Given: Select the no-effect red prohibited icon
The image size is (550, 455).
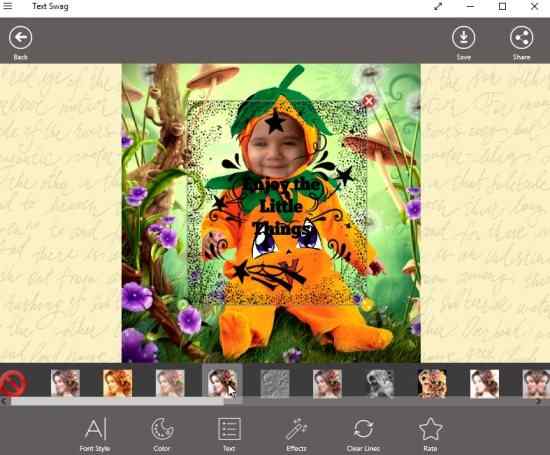Looking at the screenshot, I should pyautogui.click(x=13, y=383).
